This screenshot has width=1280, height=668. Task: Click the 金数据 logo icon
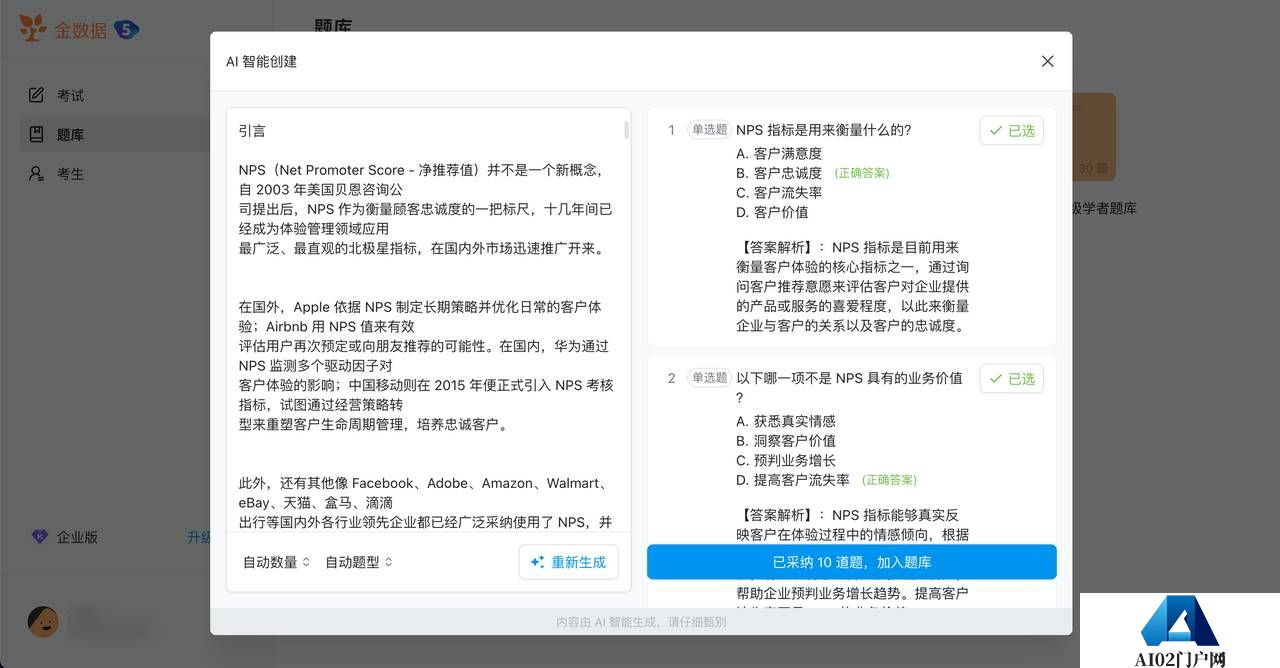coord(33,28)
